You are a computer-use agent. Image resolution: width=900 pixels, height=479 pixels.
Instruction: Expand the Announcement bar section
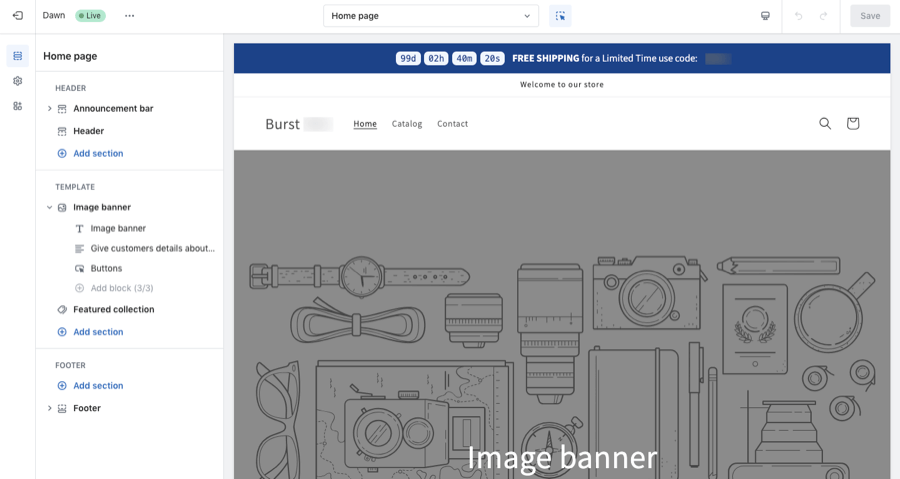point(50,109)
